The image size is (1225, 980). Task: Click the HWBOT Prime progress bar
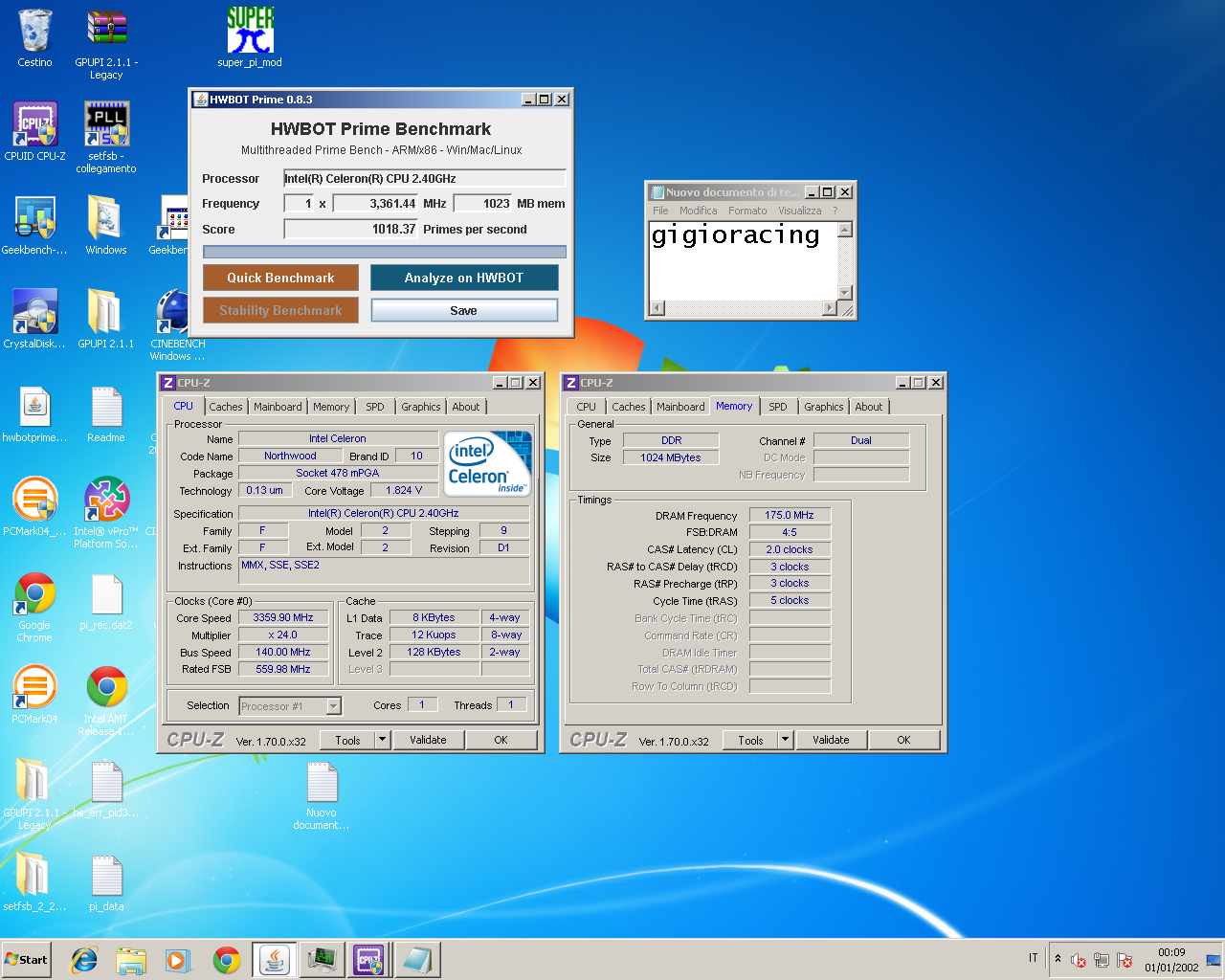[x=385, y=252]
